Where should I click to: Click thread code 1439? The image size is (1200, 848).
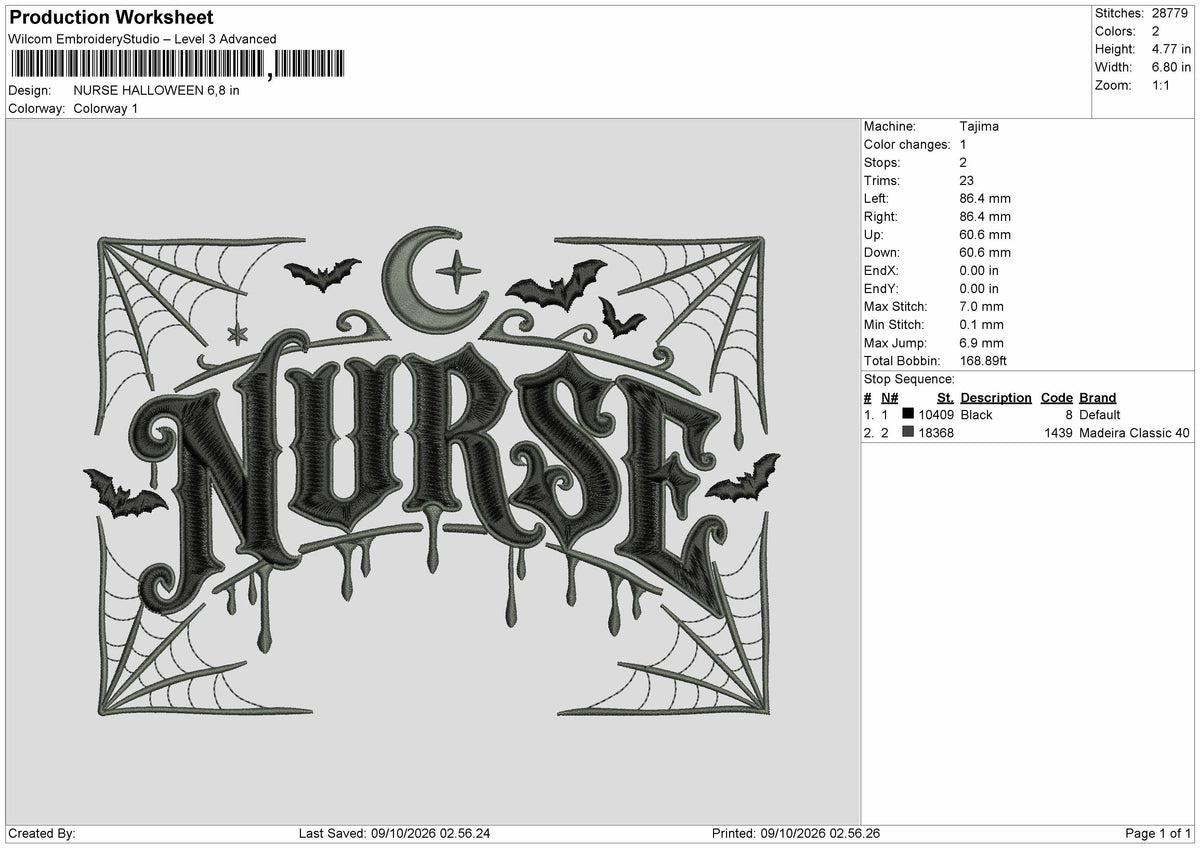1058,432
